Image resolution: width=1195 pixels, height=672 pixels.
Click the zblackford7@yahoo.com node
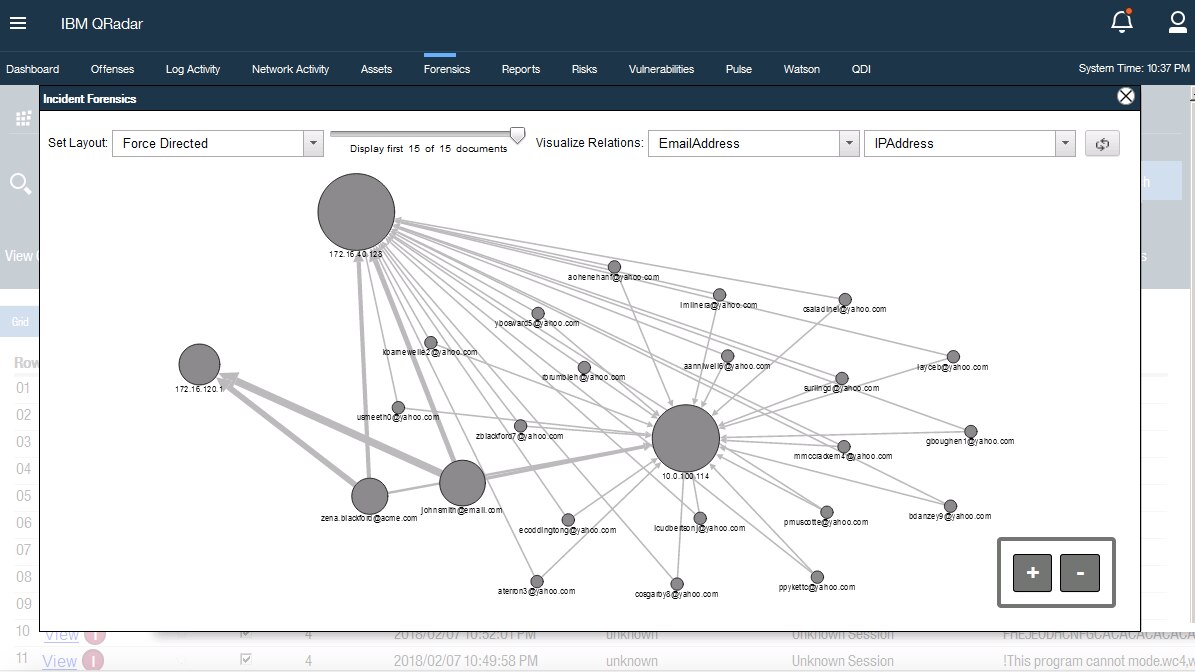click(x=520, y=426)
